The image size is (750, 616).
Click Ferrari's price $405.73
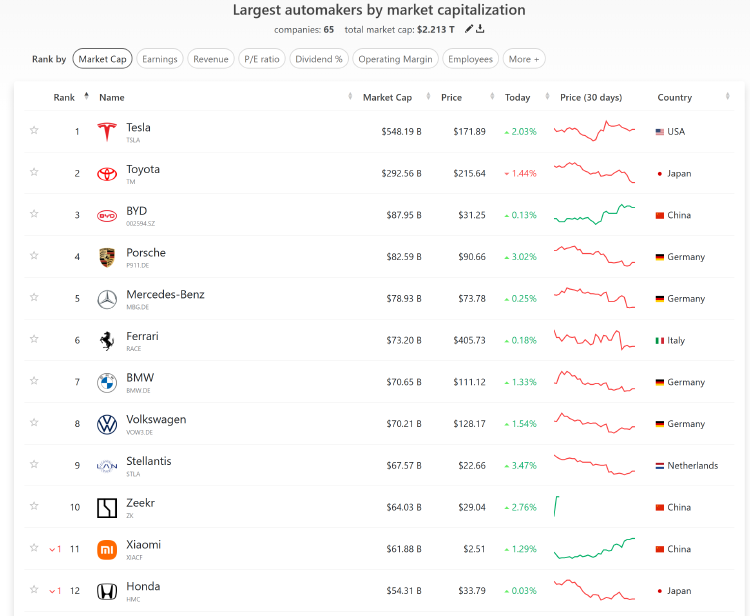(469, 341)
